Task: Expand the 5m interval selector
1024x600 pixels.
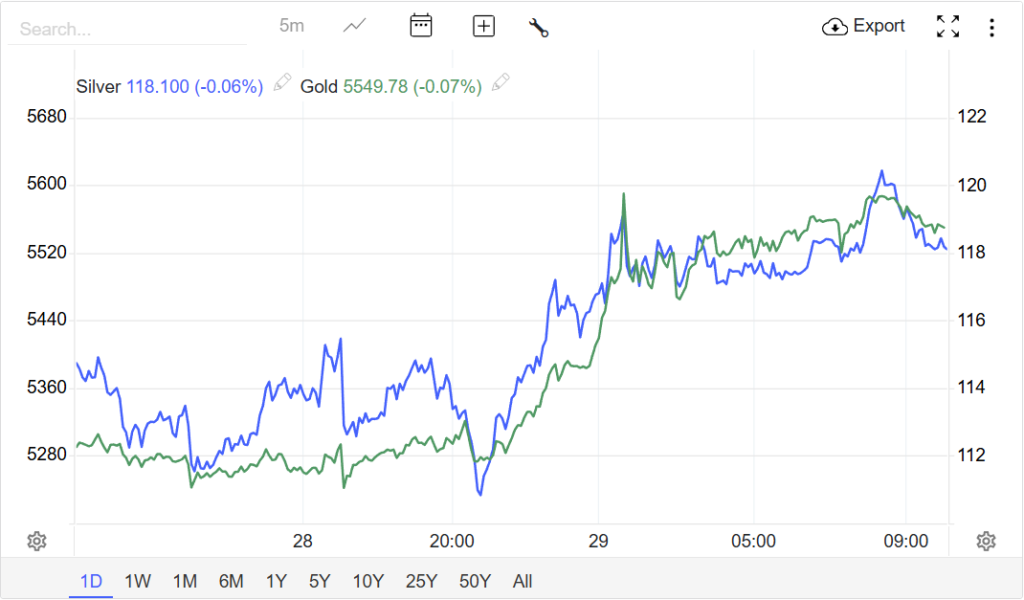Action: click(x=291, y=27)
